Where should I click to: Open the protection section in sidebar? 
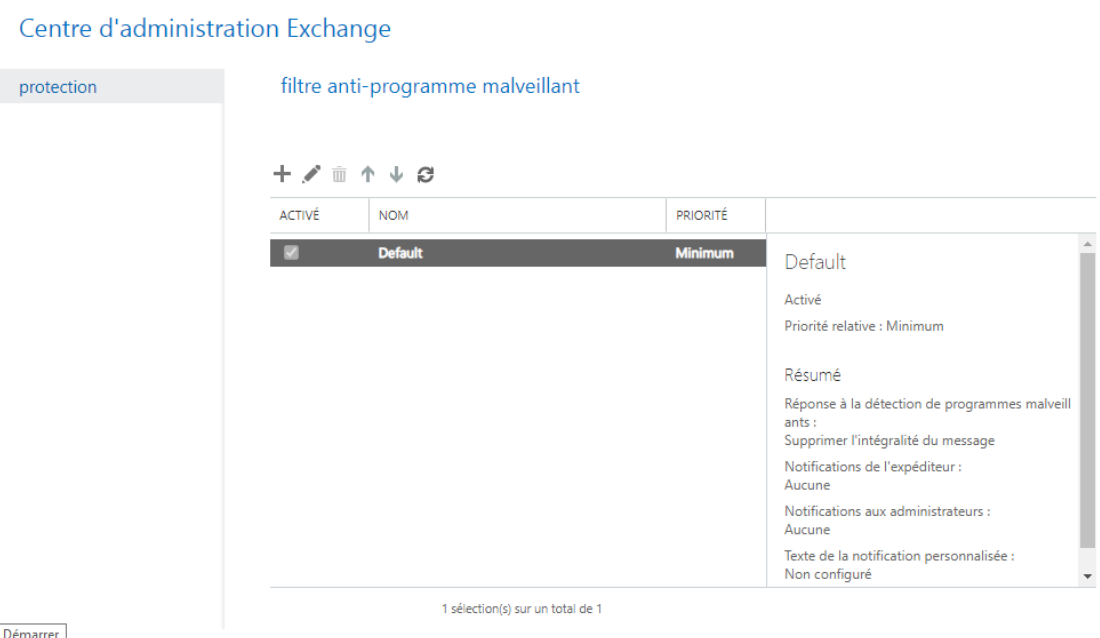112,86
